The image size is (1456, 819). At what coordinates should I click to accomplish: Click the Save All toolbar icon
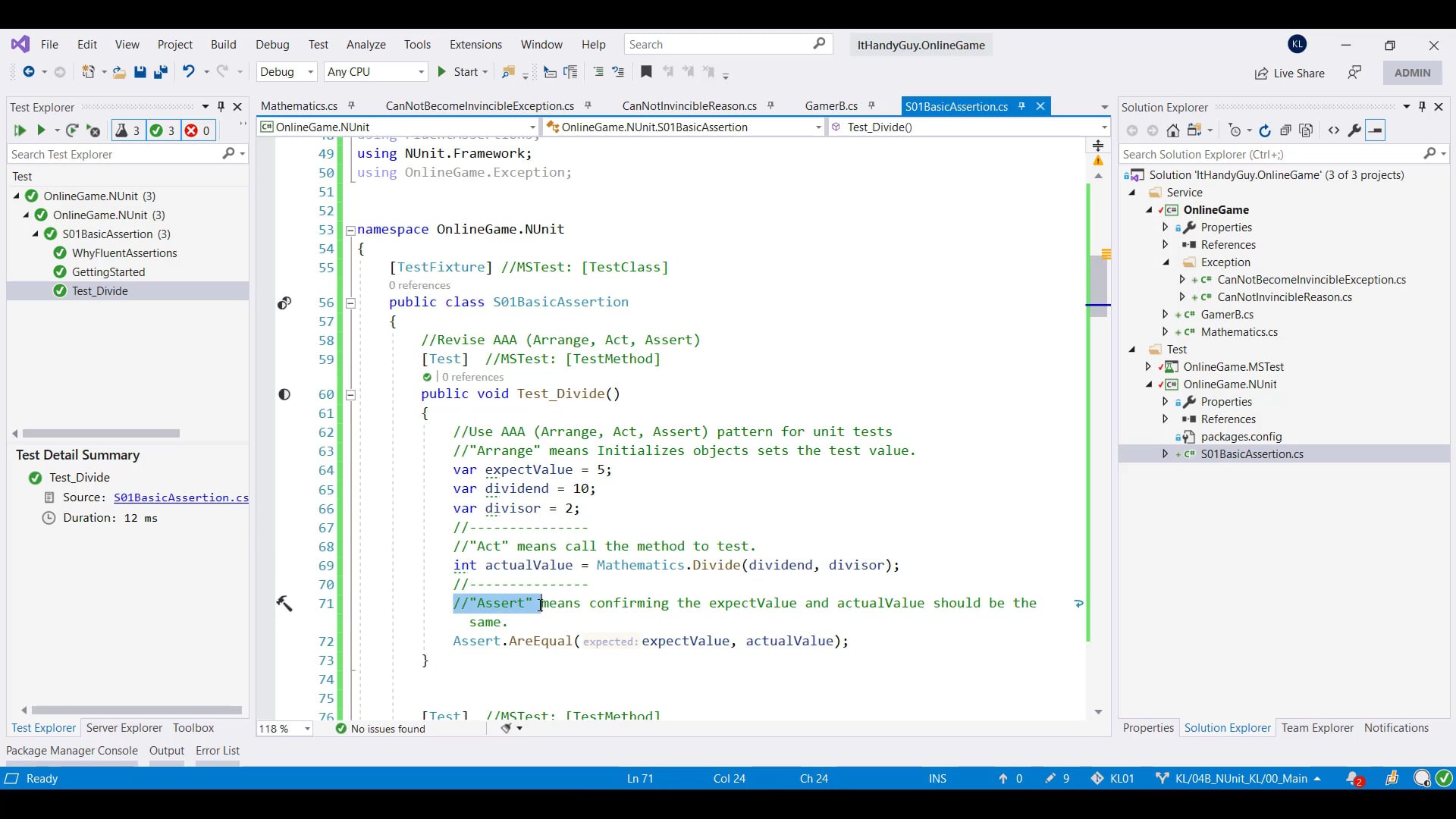pos(160,72)
